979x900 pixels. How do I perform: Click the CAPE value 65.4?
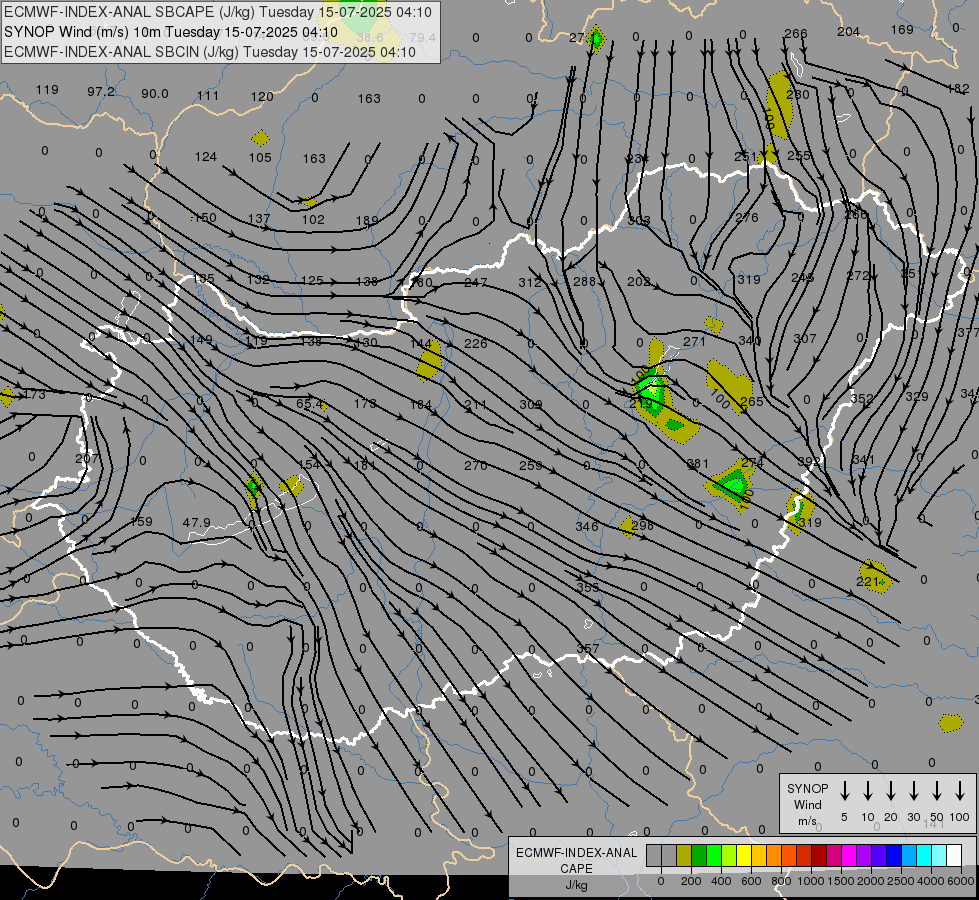pyautogui.click(x=310, y=404)
